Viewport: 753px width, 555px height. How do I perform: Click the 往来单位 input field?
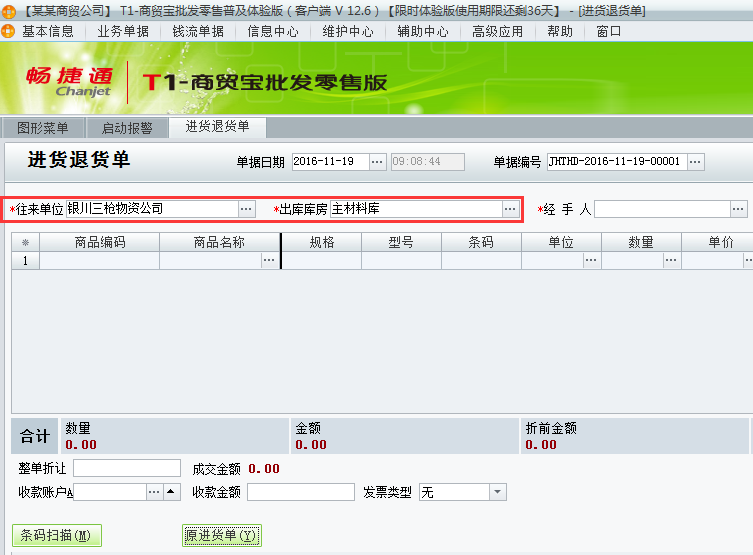point(152,209)
